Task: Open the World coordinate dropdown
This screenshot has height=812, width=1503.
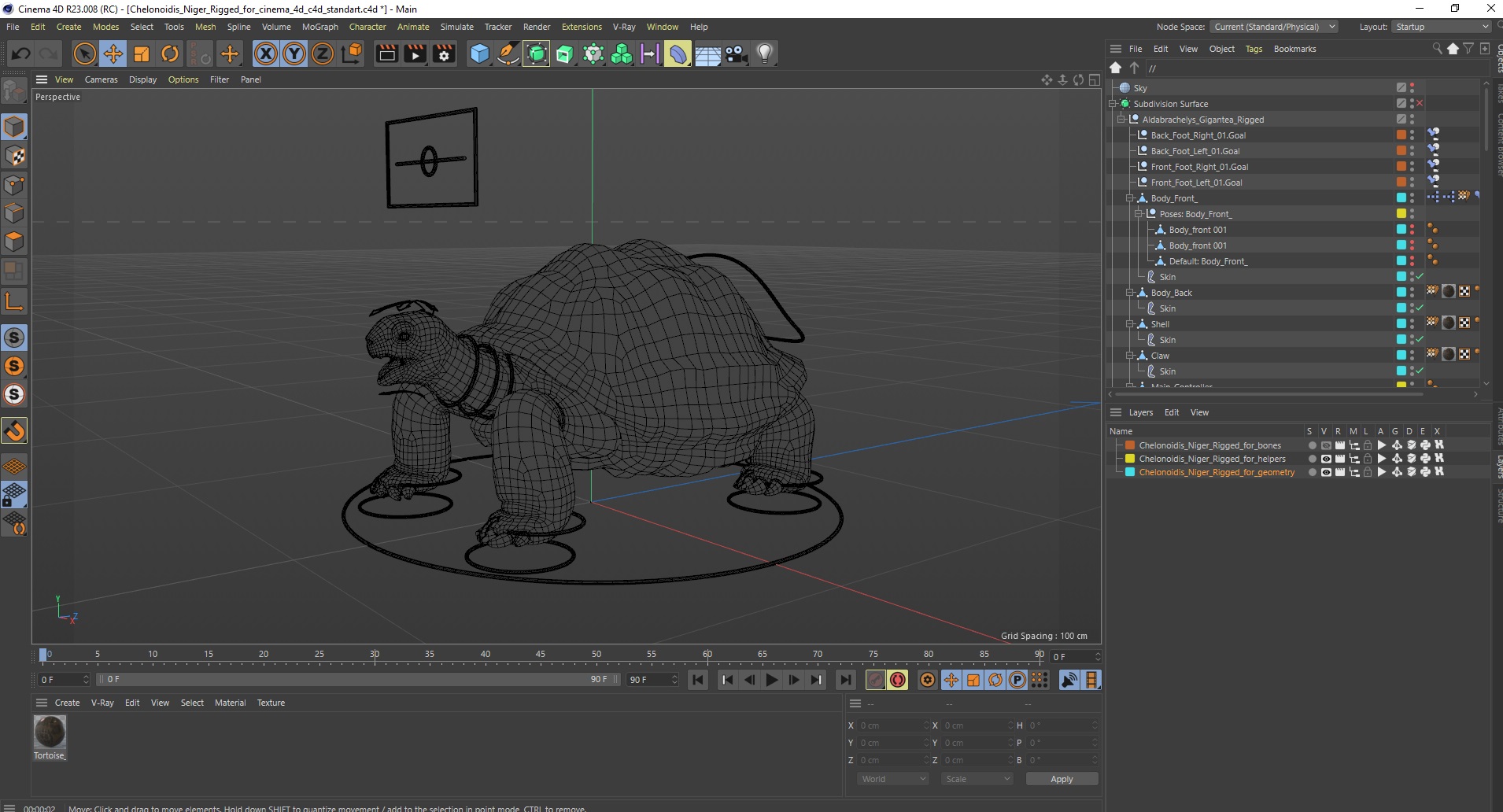Action: click(892, 779)
